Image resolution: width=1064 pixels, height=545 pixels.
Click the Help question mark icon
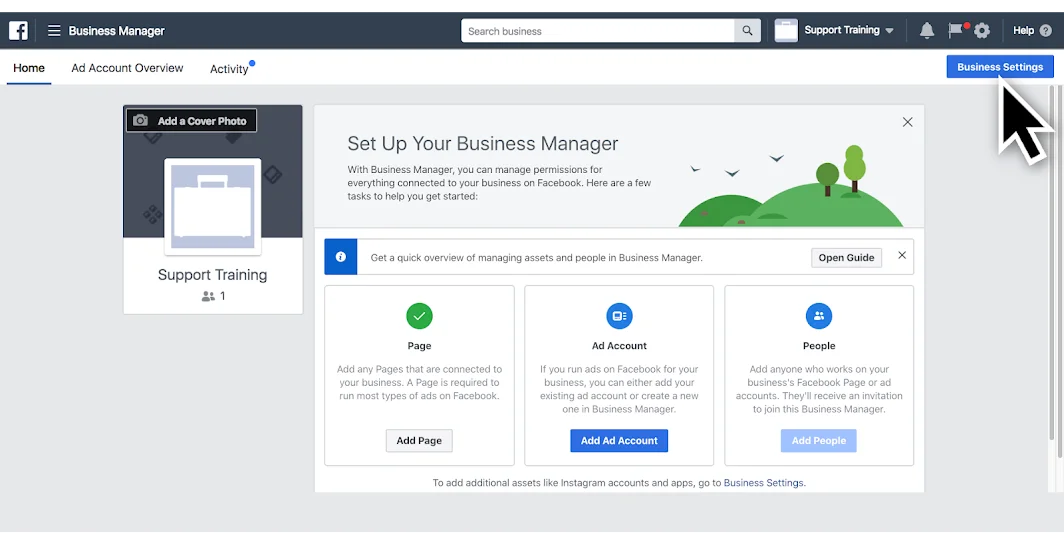(x=1046, y=31)
